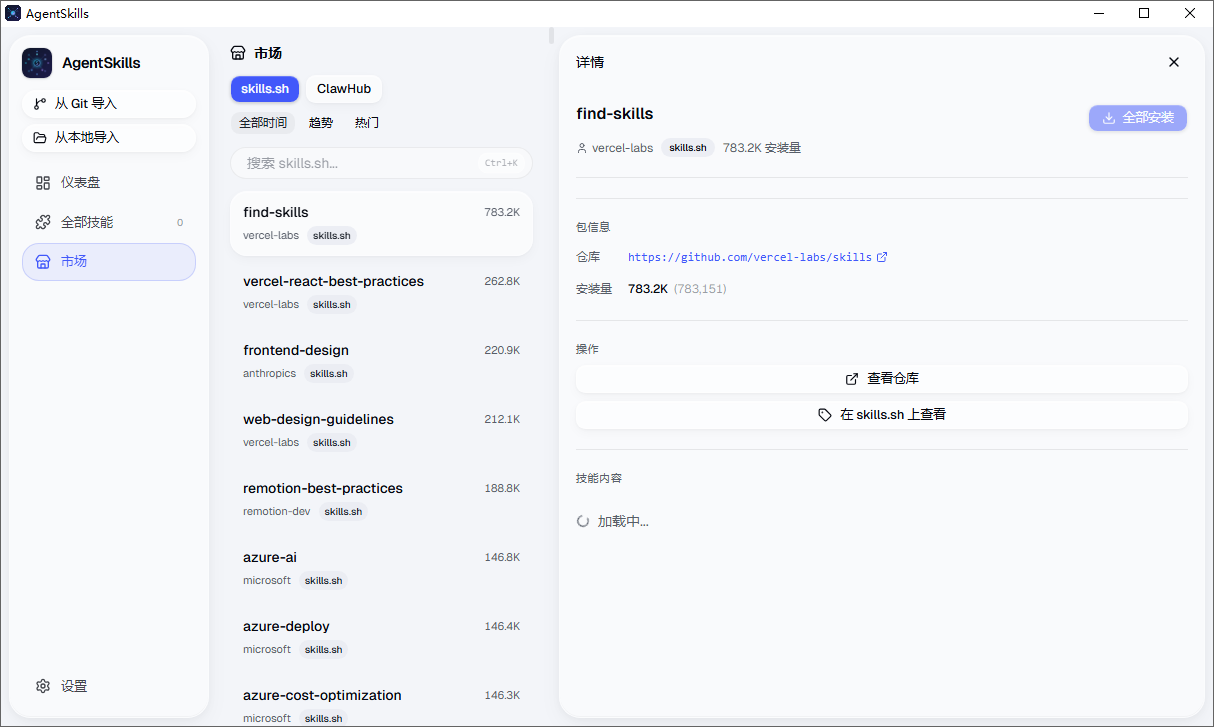Open the vercel-labs skills repository link
Viewport: 1214px width, 727px height.
click(x=753, y=256)
